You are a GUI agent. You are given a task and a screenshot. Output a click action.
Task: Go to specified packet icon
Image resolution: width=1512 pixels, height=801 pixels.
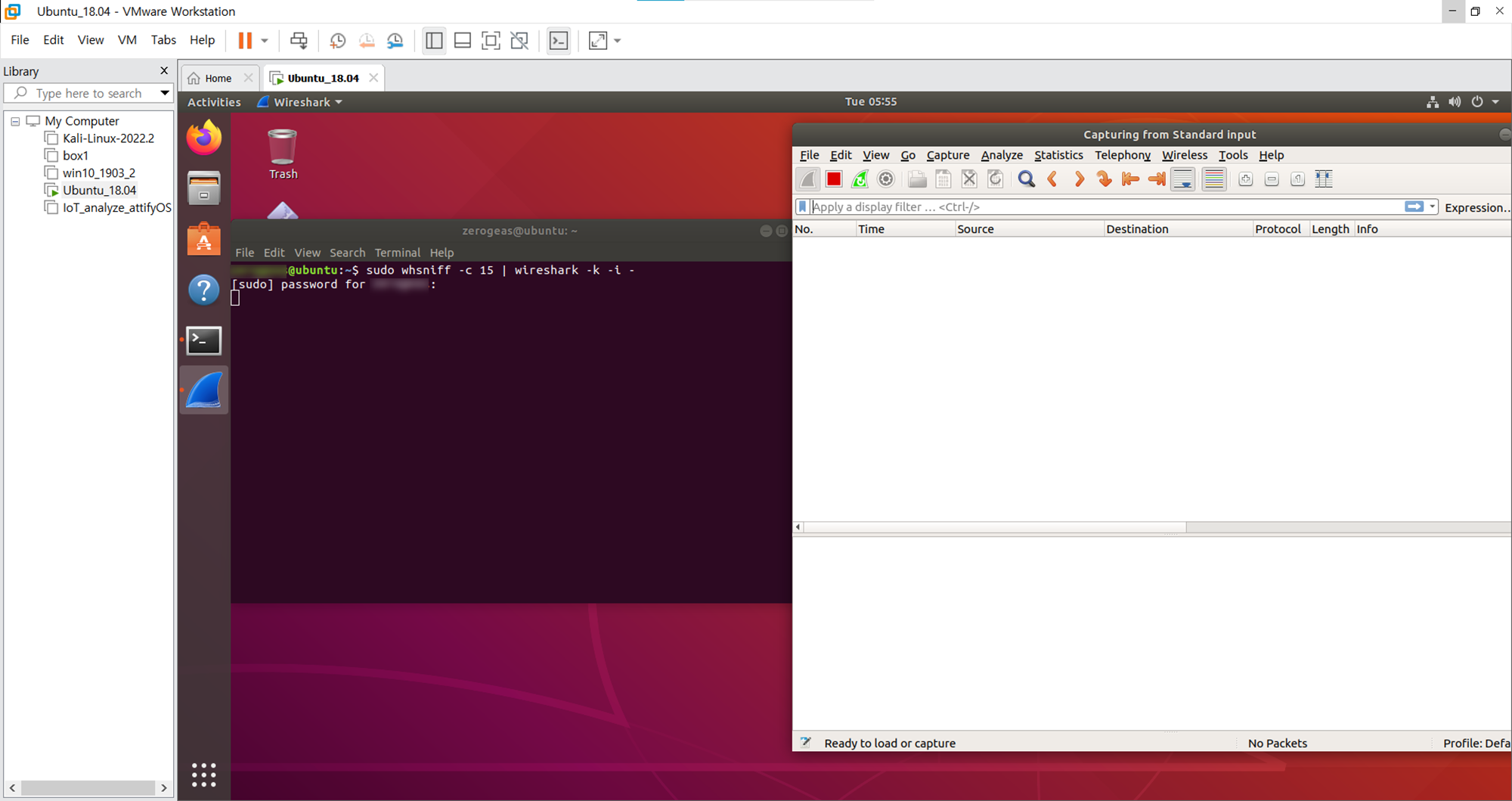point(1105,179)
